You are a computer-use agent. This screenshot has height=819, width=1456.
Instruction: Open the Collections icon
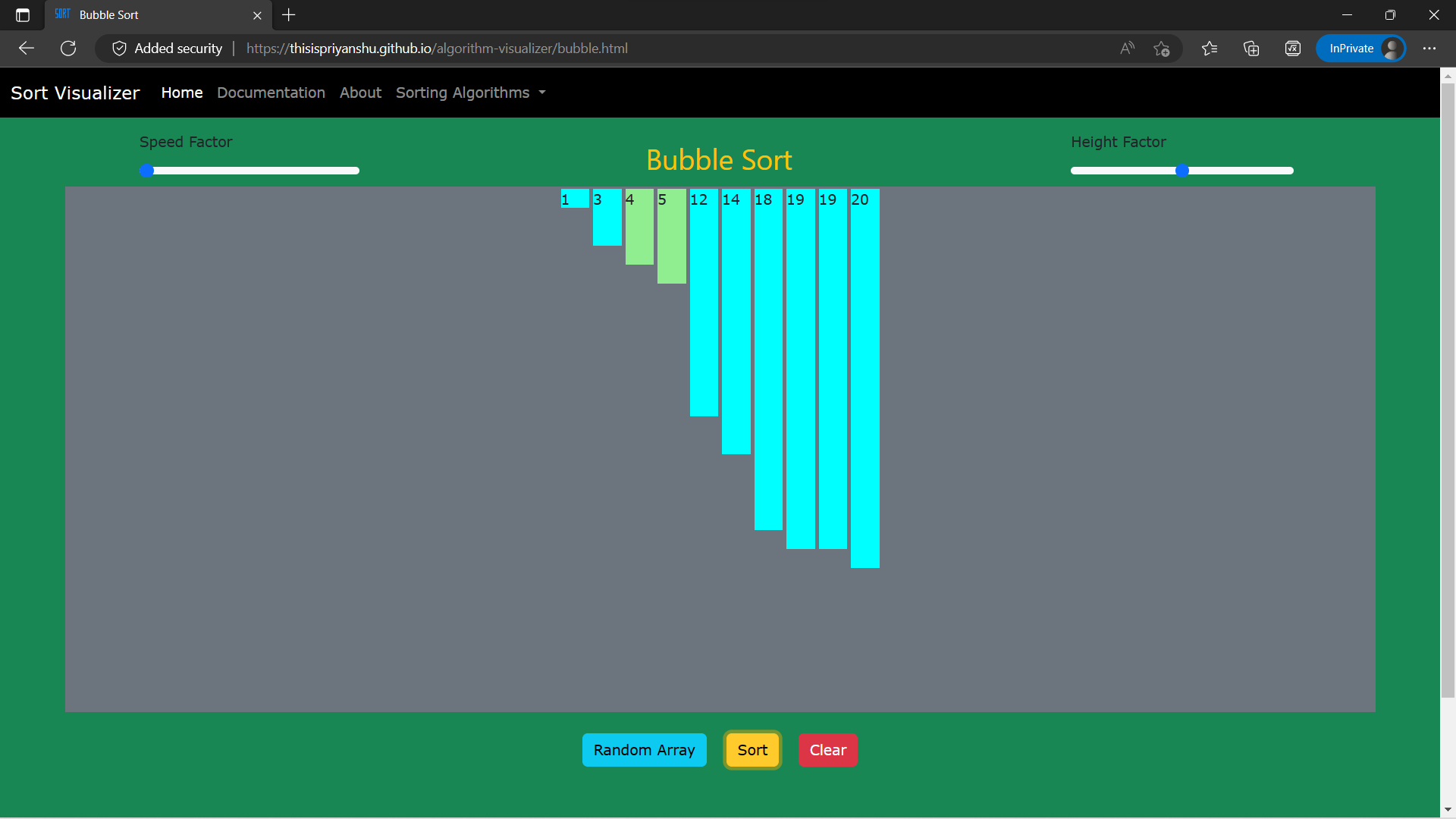click(x=1251, y=49)
